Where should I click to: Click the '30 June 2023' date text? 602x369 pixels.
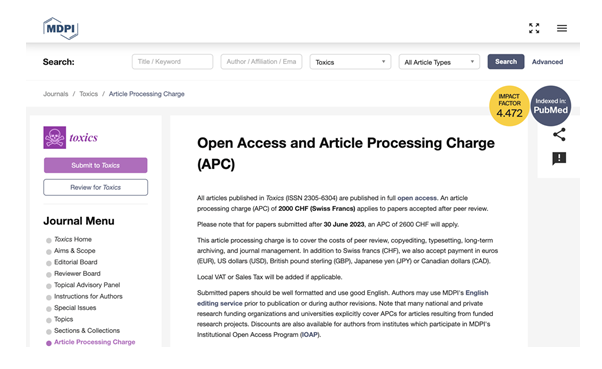click(x=344, y=224)
